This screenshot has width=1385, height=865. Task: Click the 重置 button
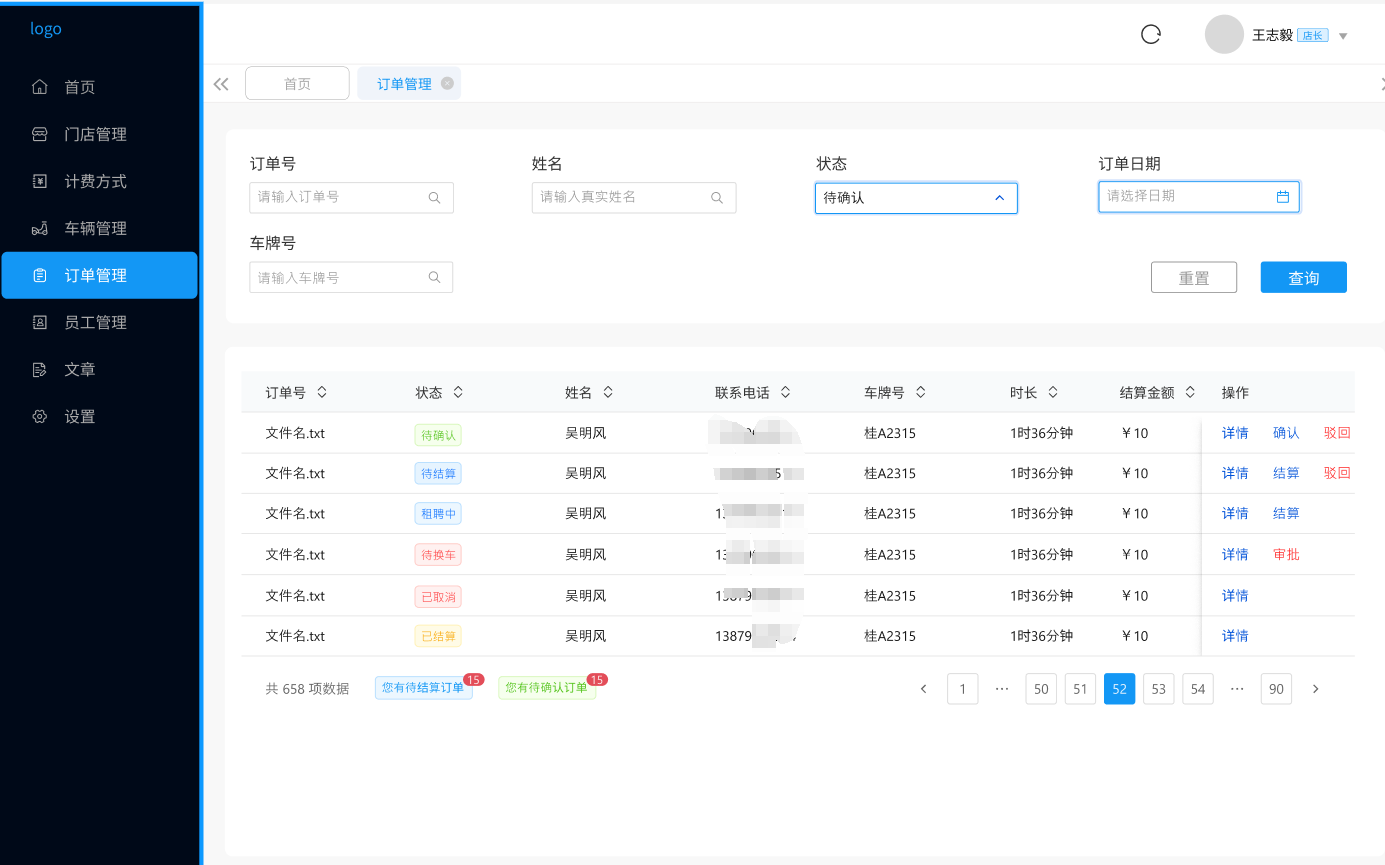[x=1194, y=277]
